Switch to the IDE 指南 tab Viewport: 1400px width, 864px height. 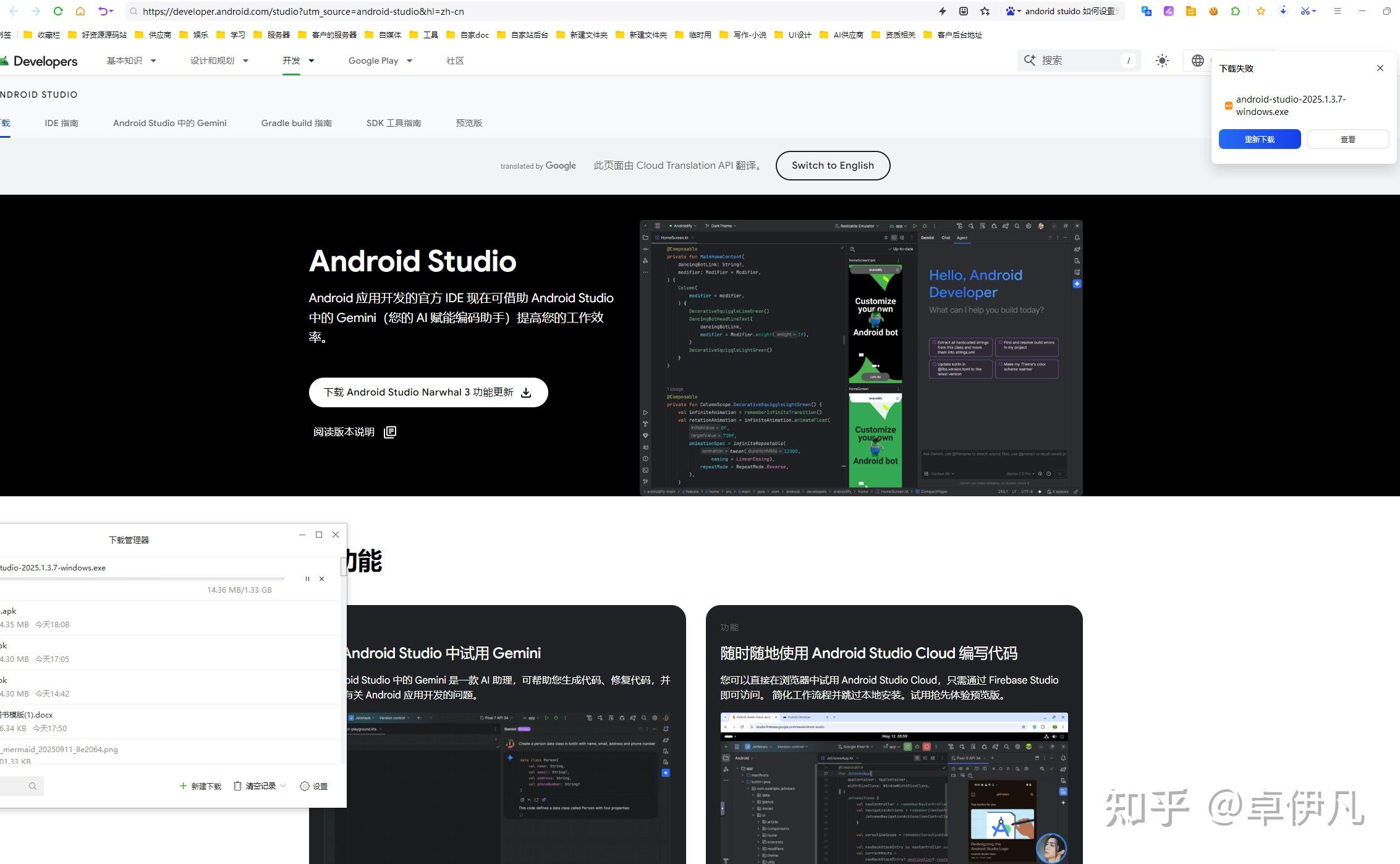click(x=61, y=123)
